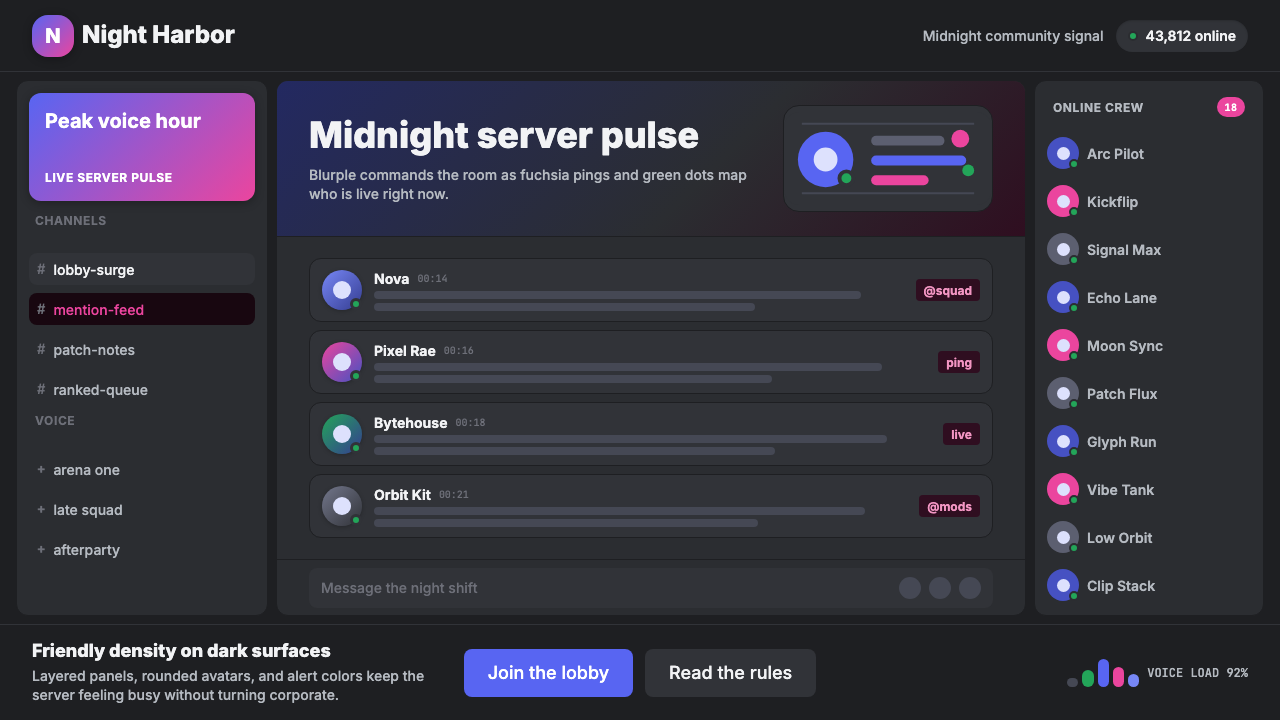1280x720 pixels.
Task: Click the CHANNELS section label
Action: tap(70, 221)
